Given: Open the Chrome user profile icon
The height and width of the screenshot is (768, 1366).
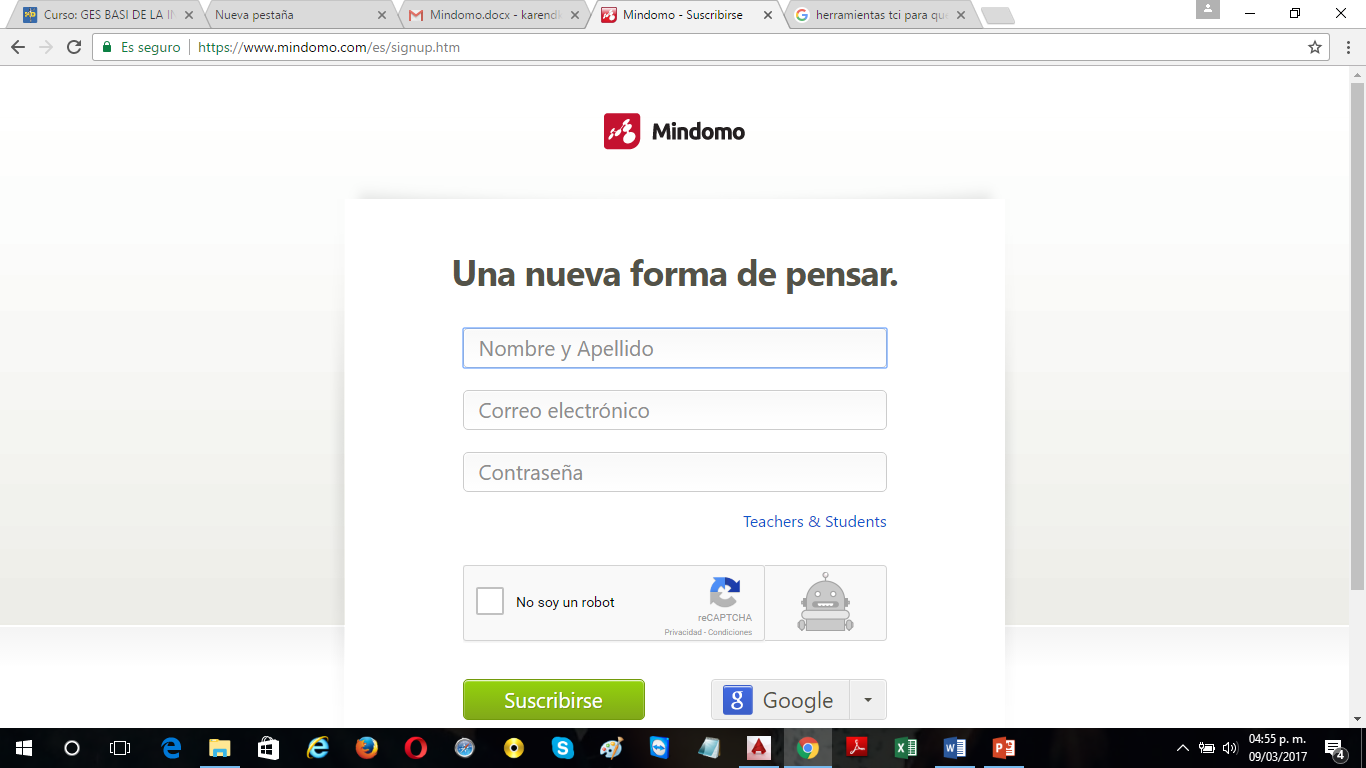Looking at the screenshot, I should pyautogui.click(x=1208, y=10).
